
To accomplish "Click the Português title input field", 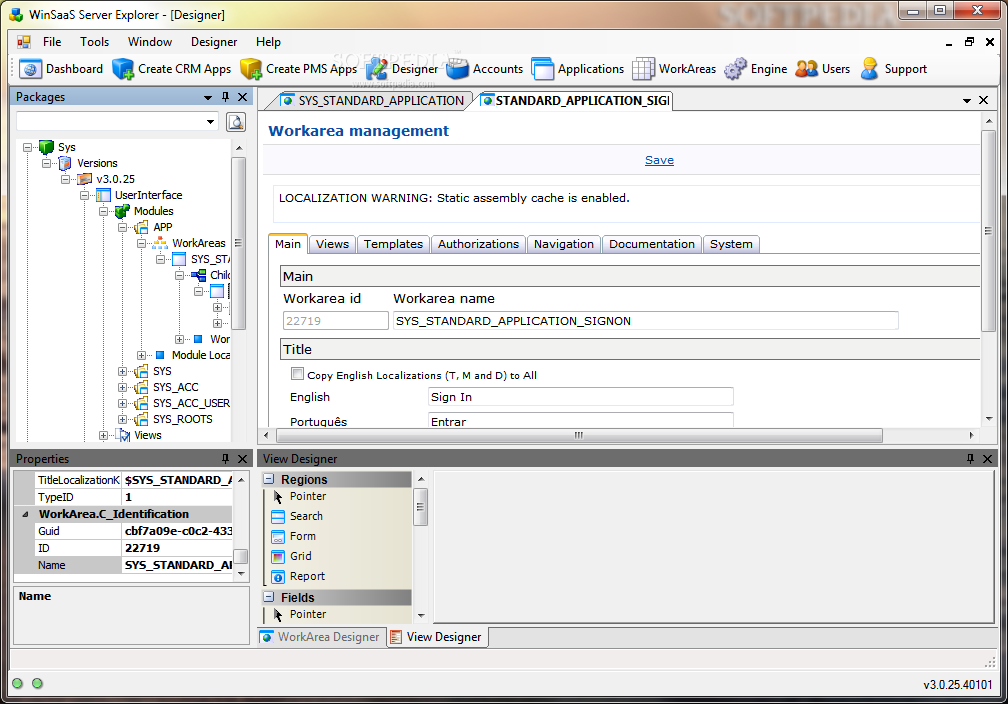I will tap(580, 420).
